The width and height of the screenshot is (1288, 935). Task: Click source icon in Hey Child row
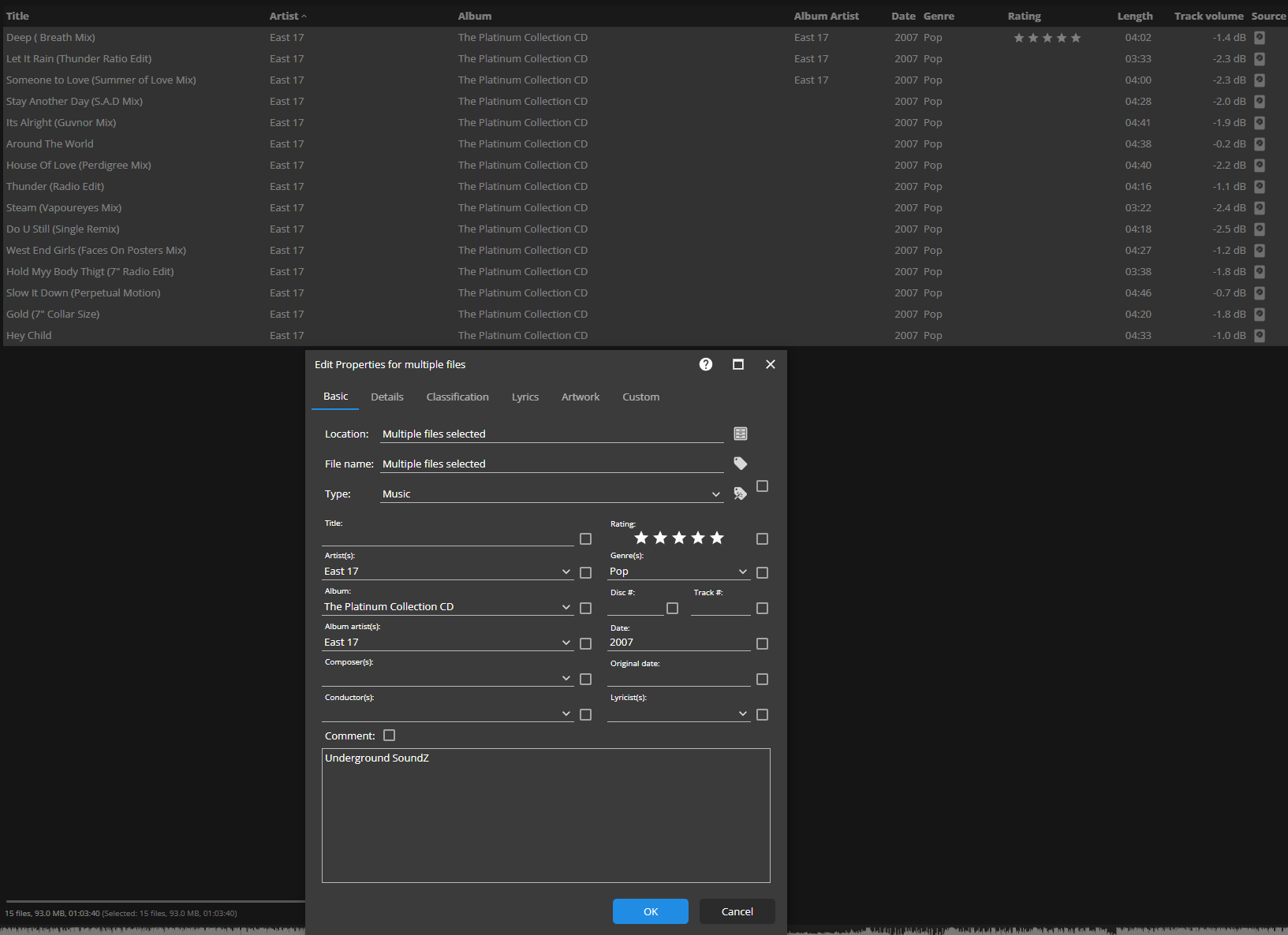1260,335
